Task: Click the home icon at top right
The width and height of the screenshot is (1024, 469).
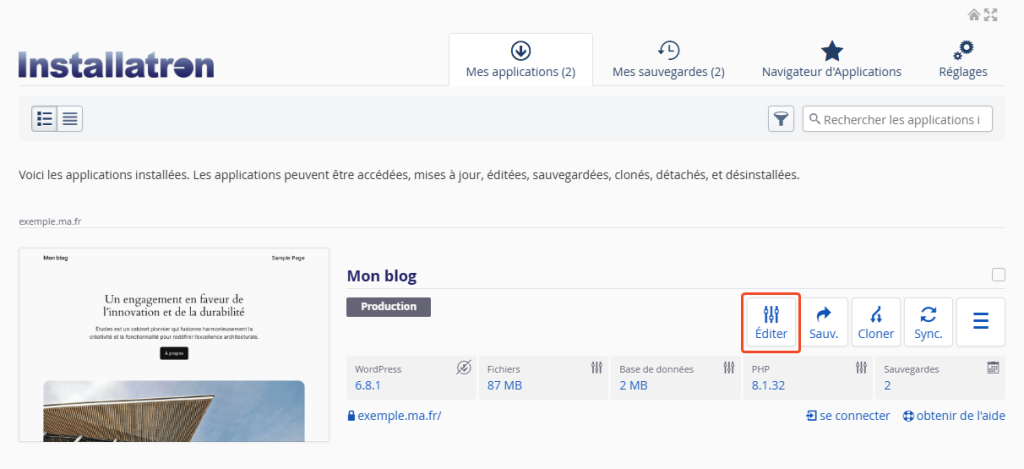Action: coord(974,15)
